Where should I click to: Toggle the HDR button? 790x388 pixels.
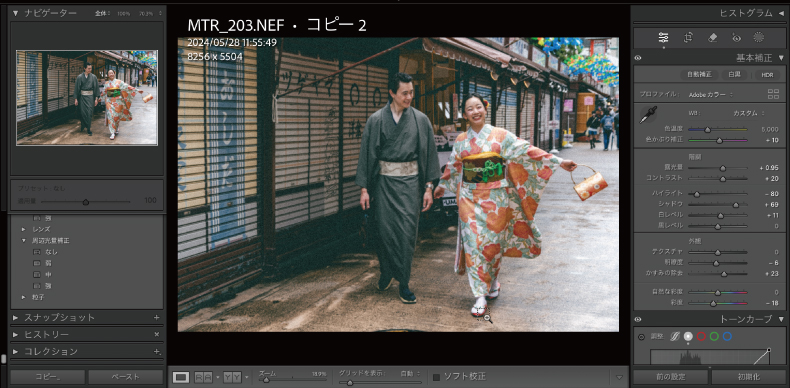coord(767,75)
